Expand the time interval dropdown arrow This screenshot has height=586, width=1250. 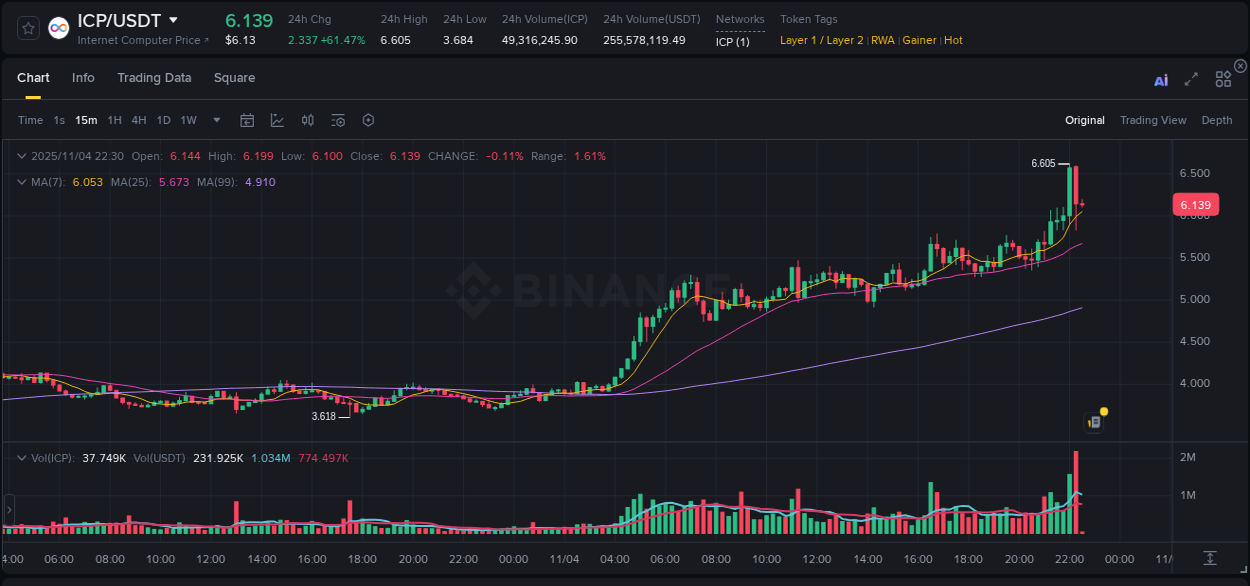[214, 120]
